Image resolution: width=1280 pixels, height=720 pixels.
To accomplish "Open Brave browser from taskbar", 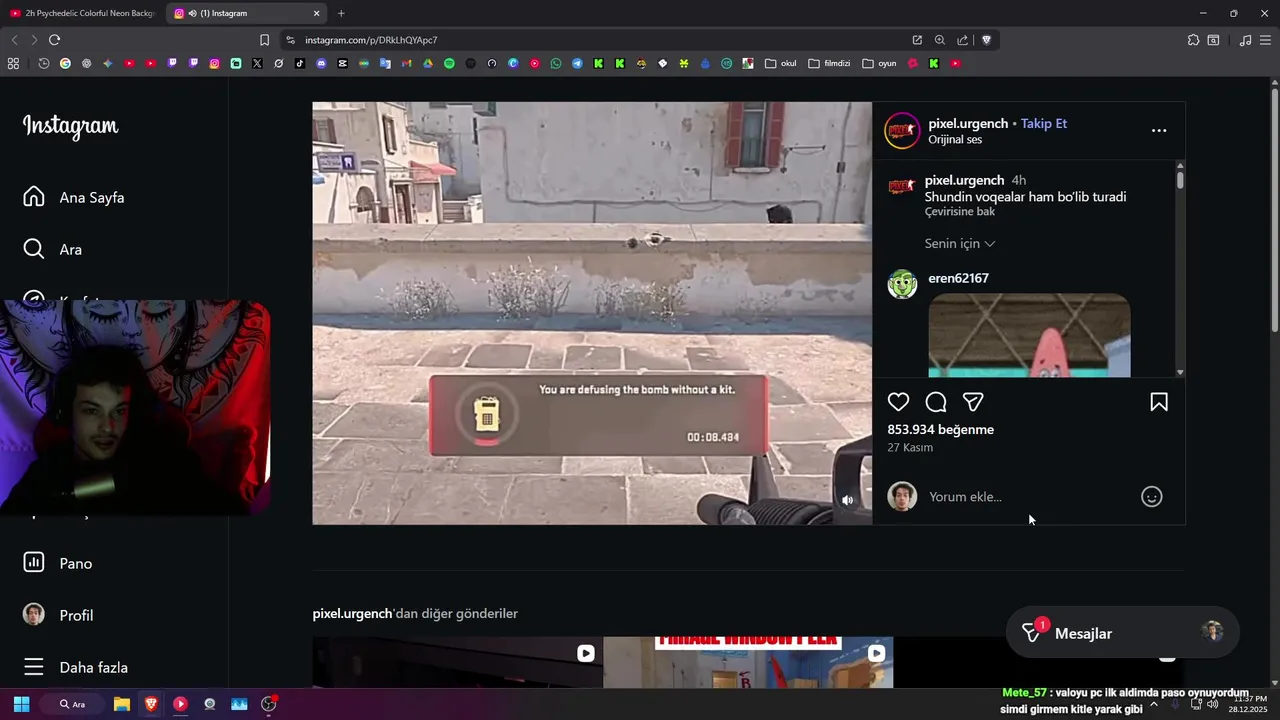I will tap(151, 704).
